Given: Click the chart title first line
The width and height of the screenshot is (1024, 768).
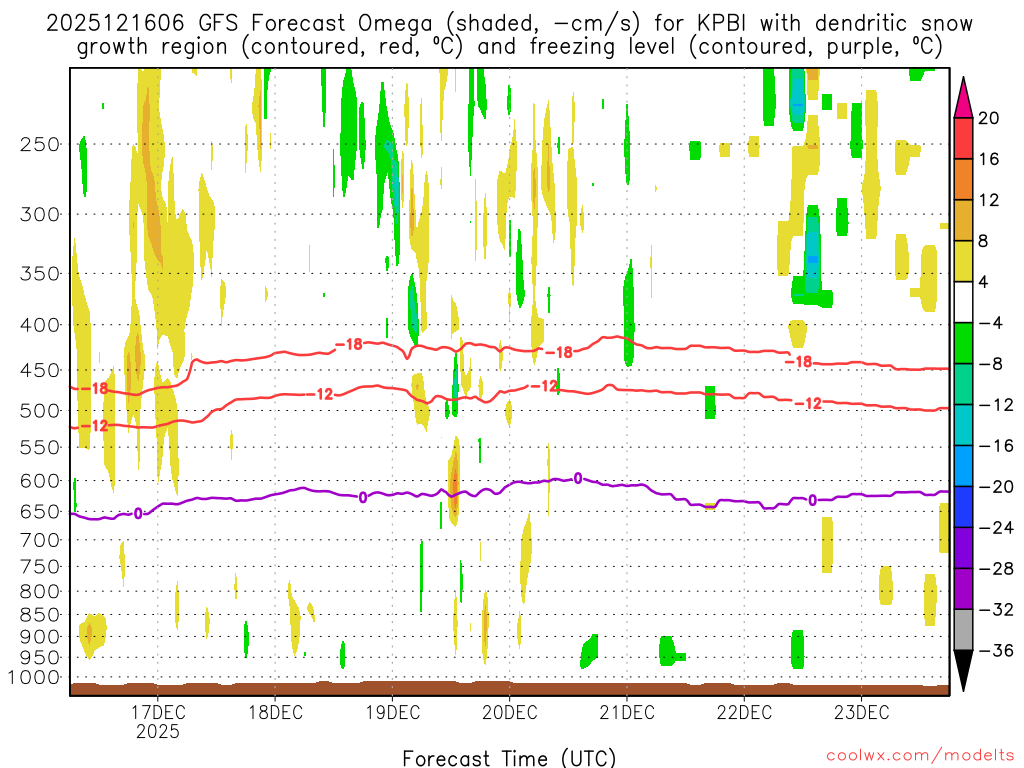Looking at the screenshot, I should [509, 24].
